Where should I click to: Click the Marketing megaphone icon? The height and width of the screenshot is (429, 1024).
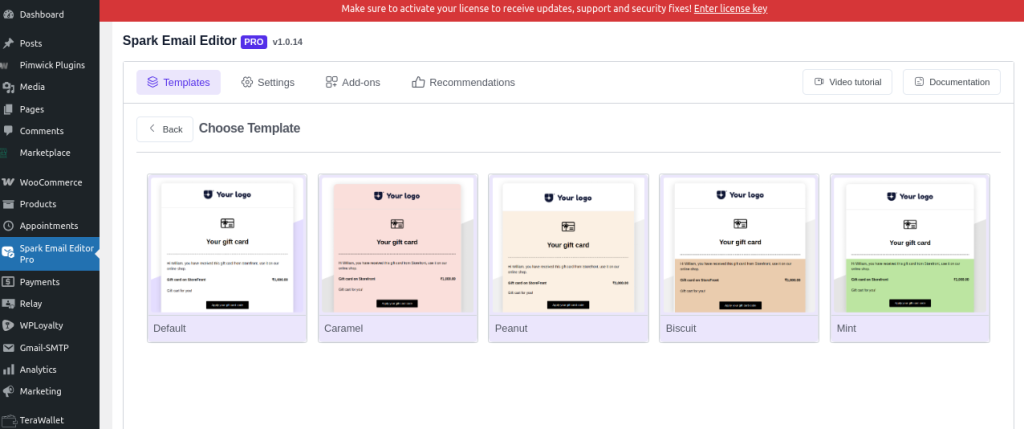point(8,391)
